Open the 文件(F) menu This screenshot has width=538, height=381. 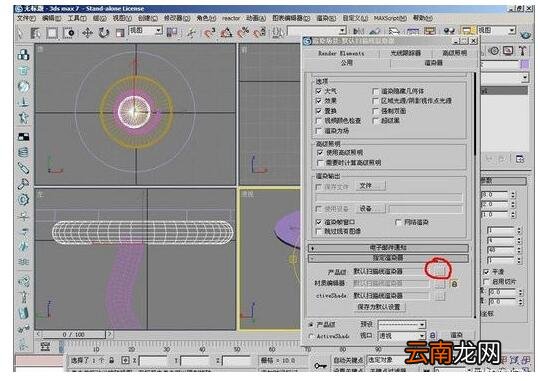(26, 18)
